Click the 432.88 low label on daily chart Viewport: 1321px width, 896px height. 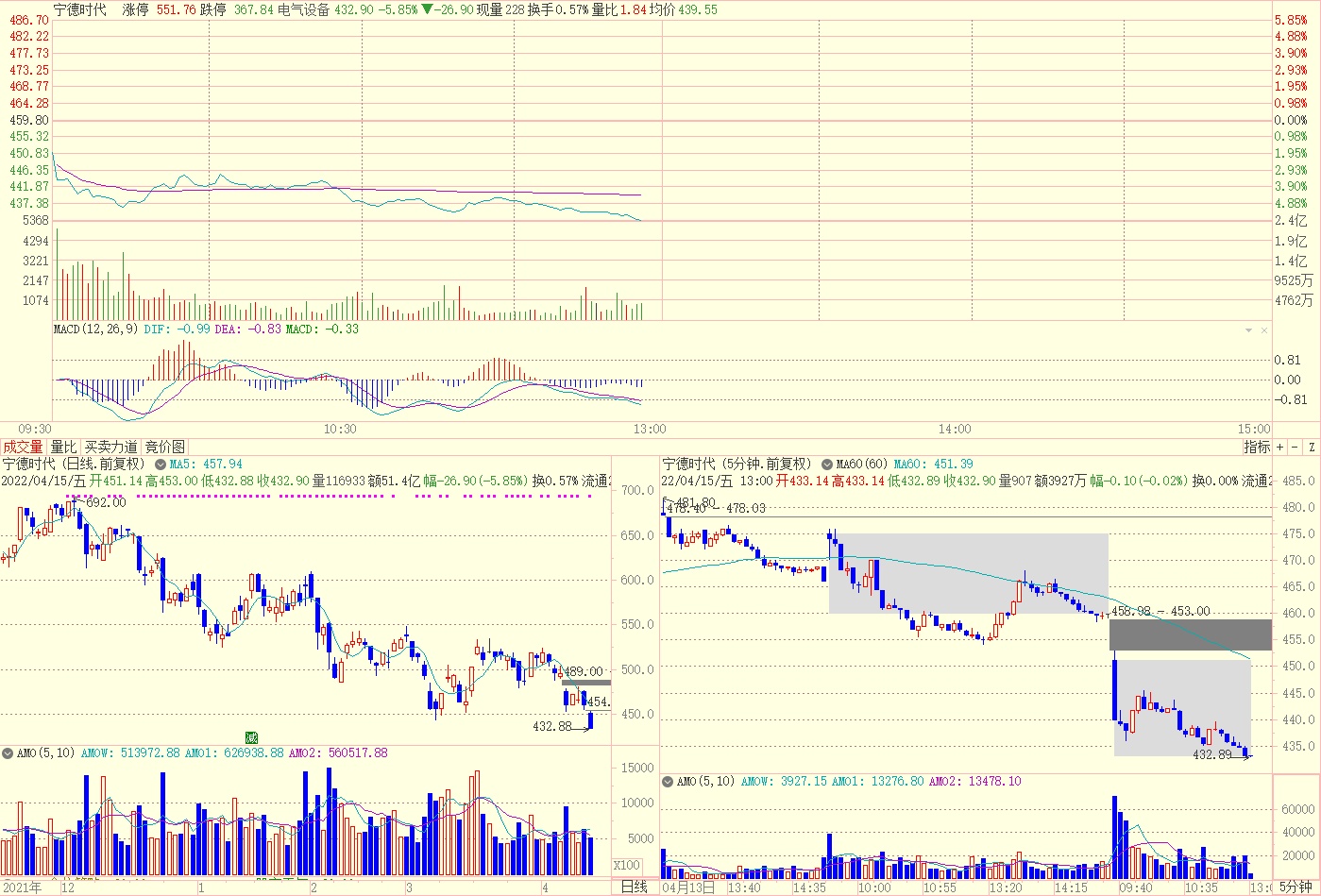552,726
